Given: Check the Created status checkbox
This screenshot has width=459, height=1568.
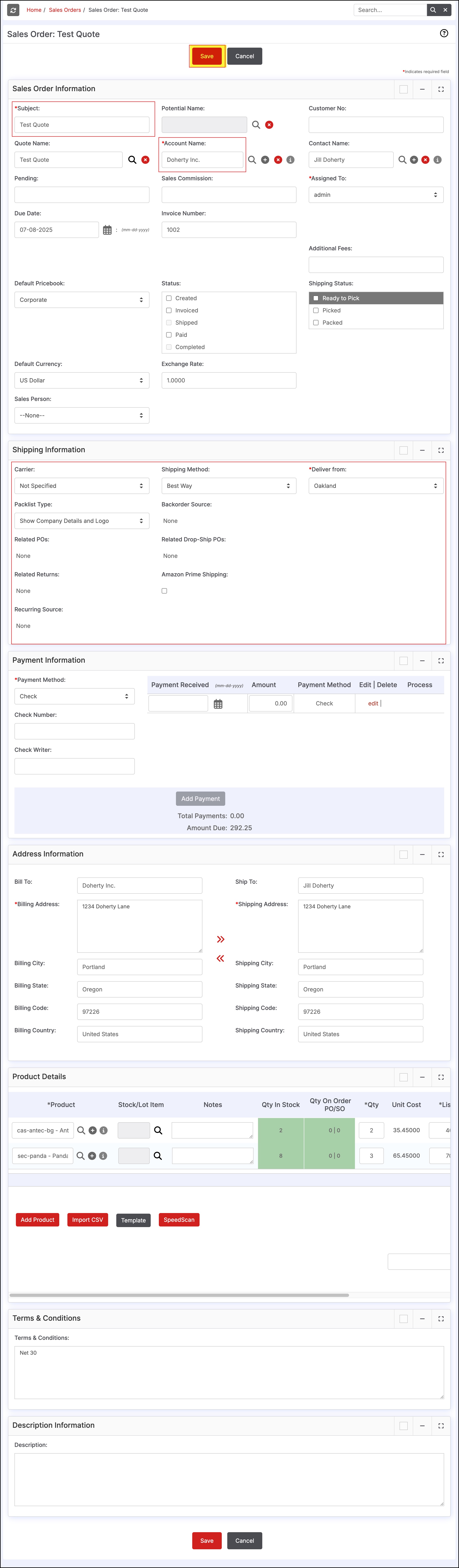Looking at the screenshot, I should [x=169, y=298].
